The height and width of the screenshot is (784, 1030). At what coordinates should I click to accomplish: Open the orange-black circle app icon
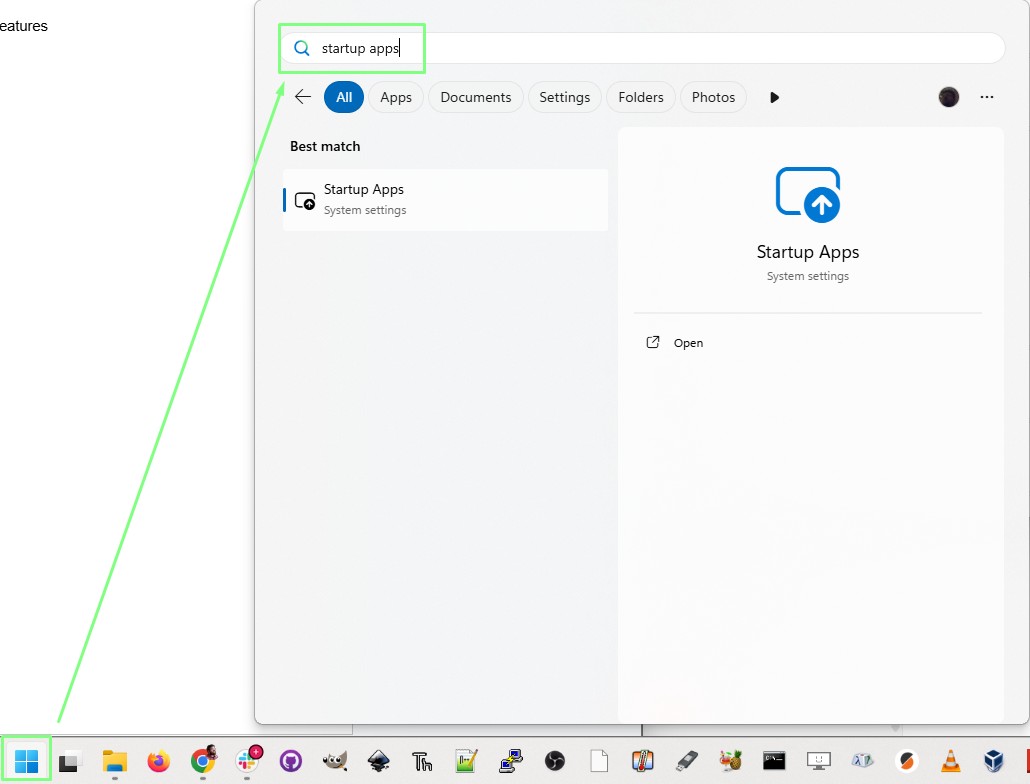pos(907,761)
